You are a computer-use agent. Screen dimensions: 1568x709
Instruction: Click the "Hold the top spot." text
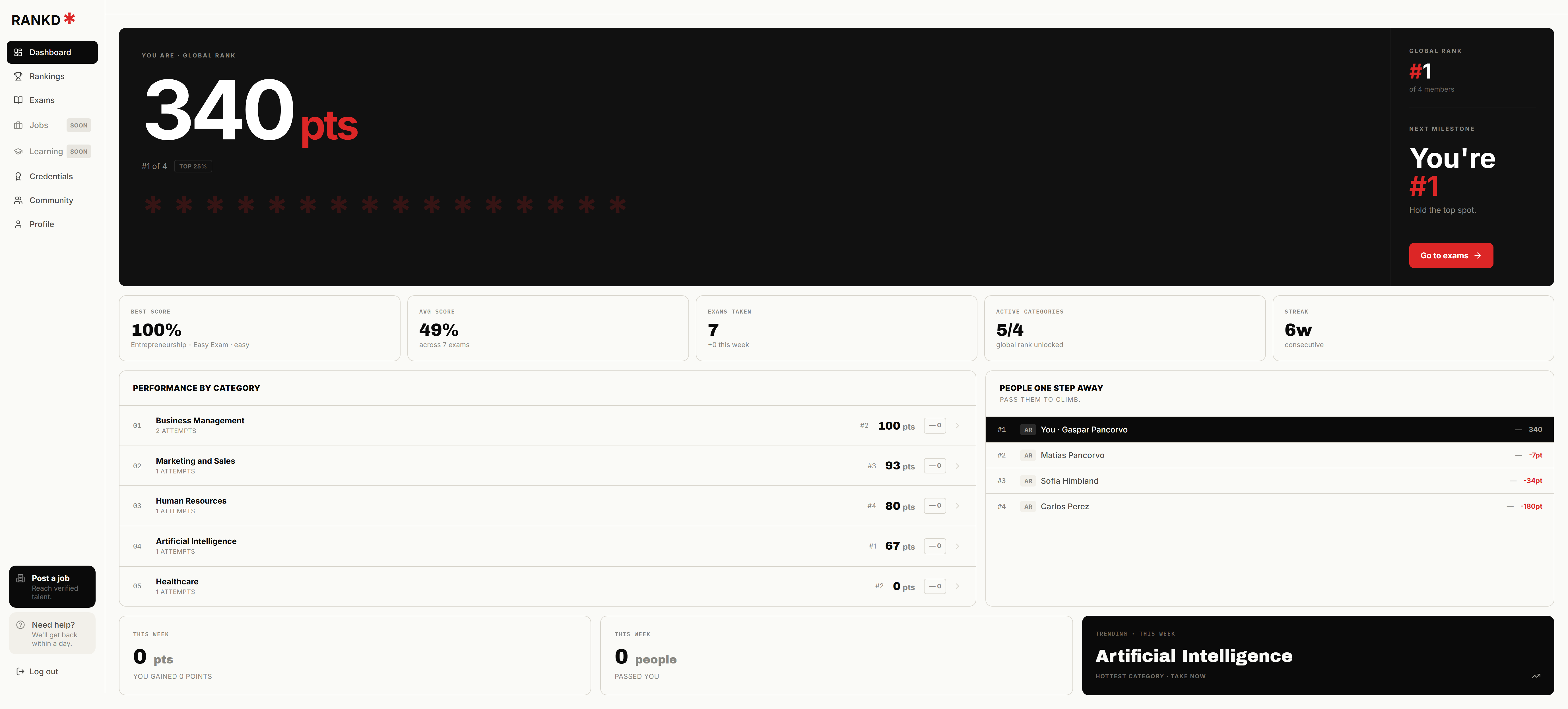1443,210
